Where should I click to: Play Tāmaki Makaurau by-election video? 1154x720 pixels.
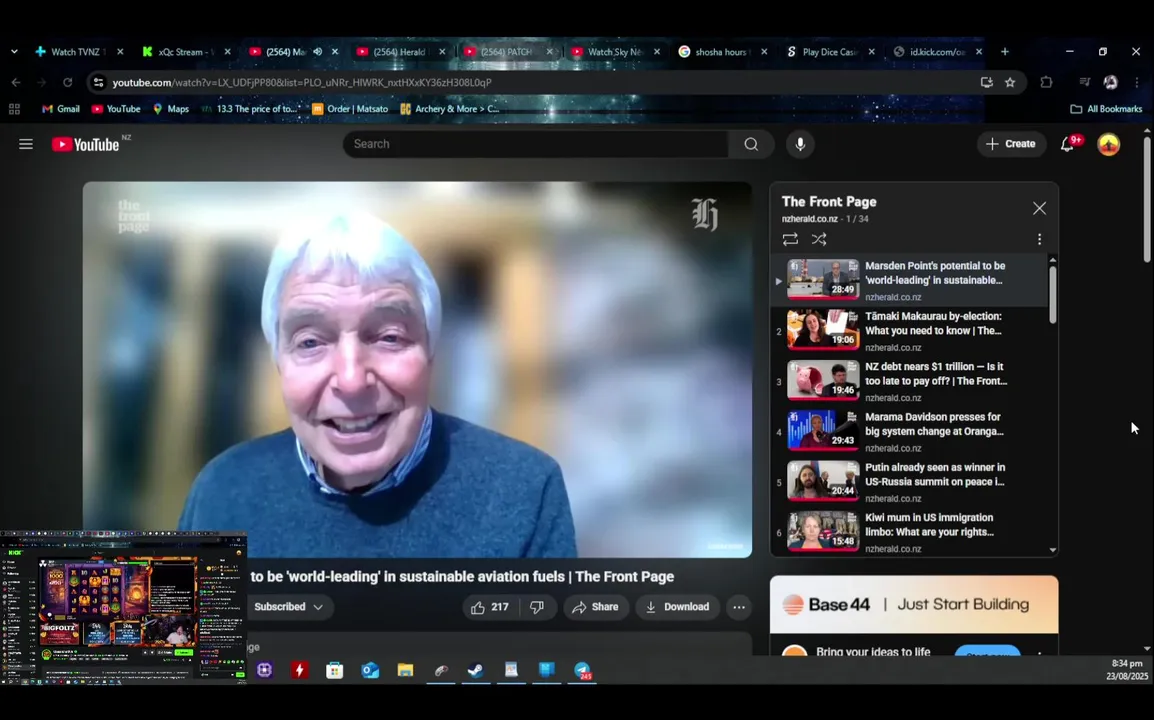click(x=909, y=331)
